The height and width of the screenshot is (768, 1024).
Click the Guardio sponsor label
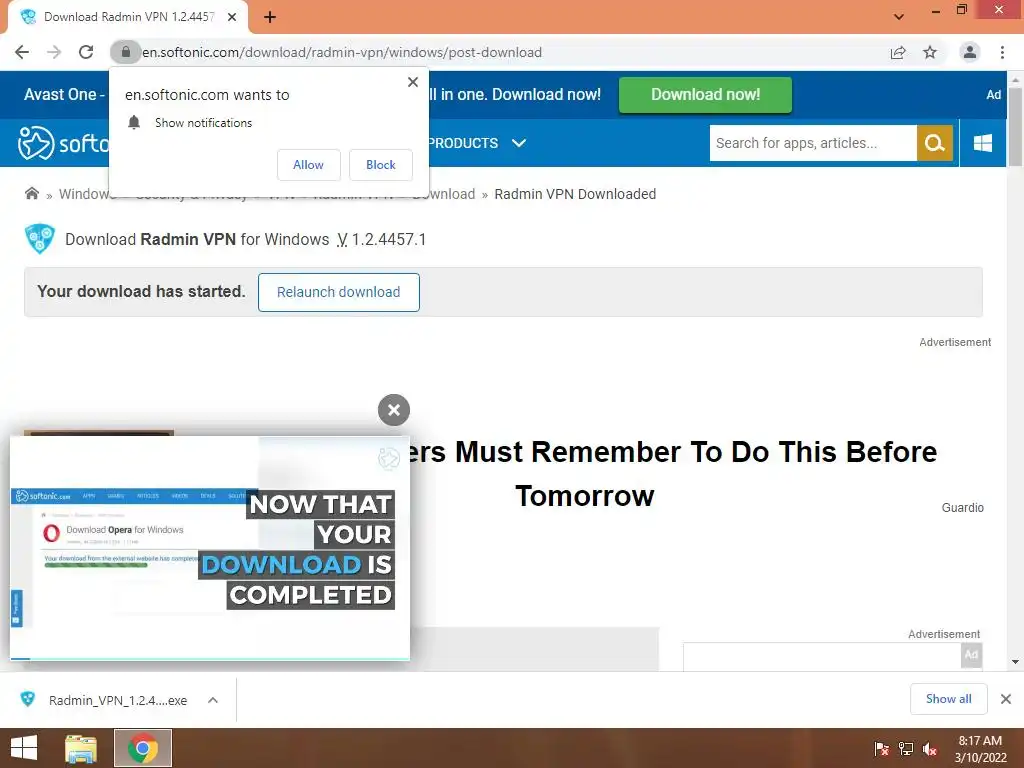coord(962,507)
